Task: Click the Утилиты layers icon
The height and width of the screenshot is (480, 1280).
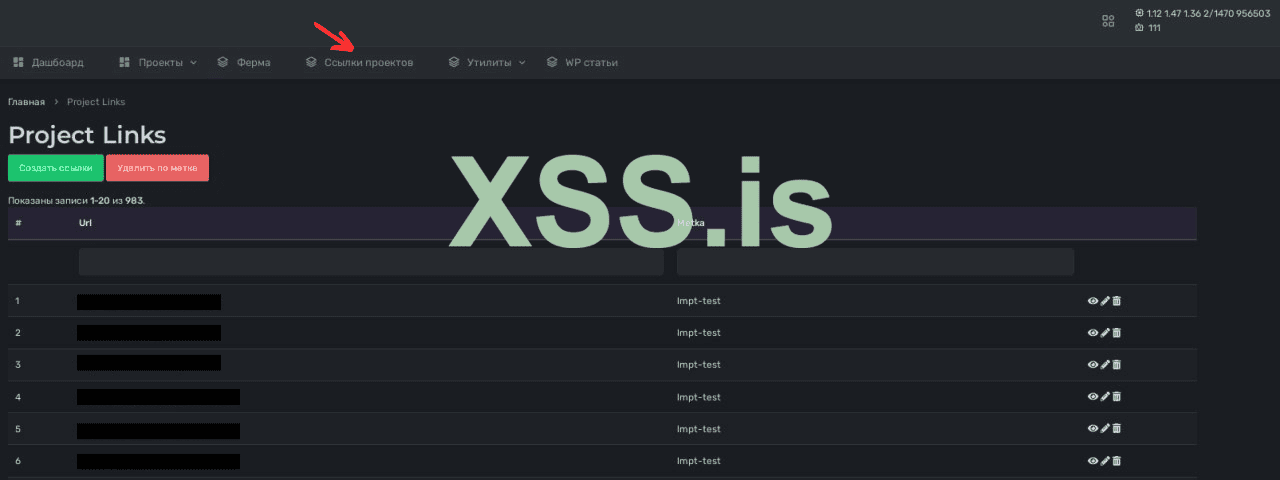Action: pos(454,62)
